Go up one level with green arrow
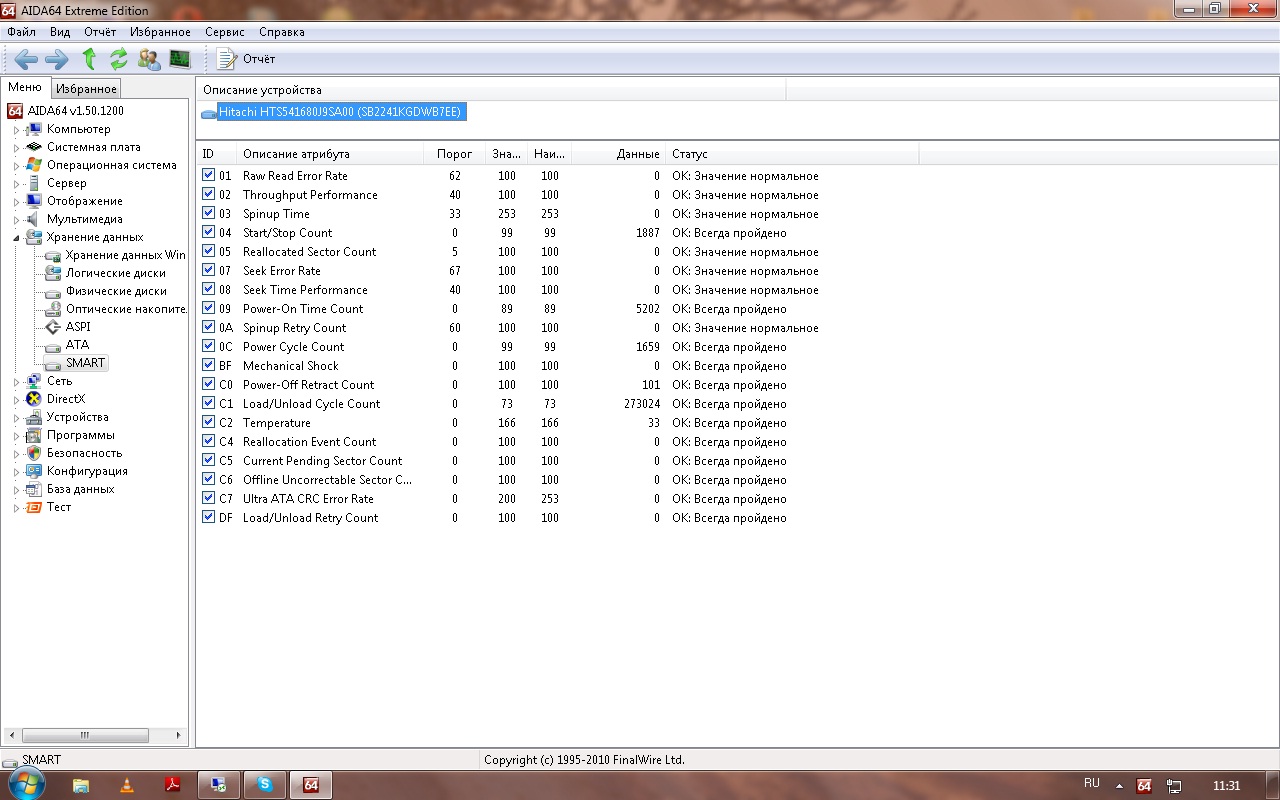Screen dimensions: 1280x800 (x=89, y=59)
